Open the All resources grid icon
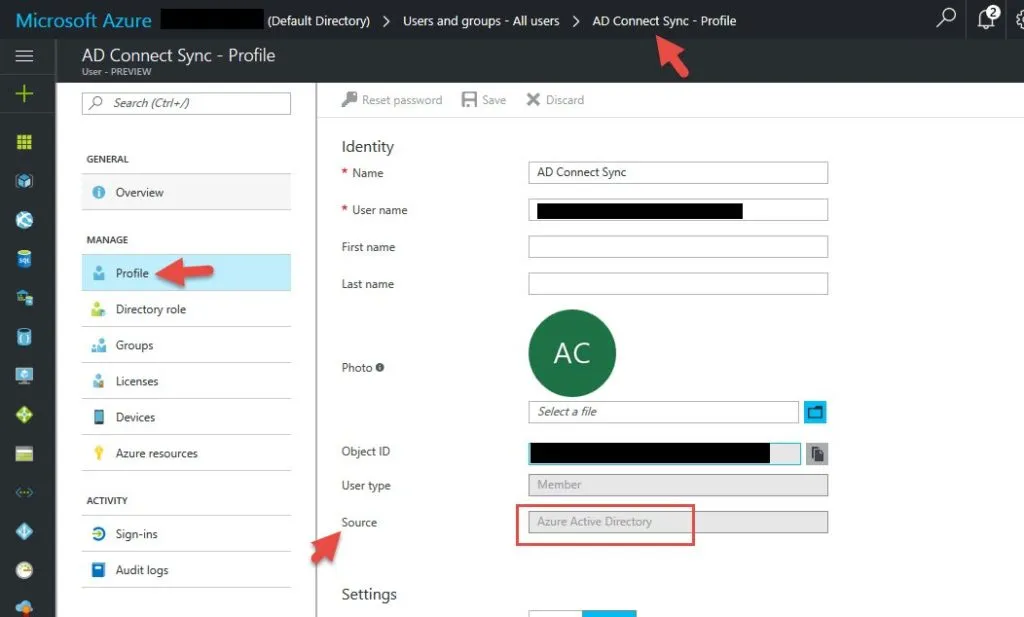This screenshot has width=1024, height=617. [x=24, y=142]
